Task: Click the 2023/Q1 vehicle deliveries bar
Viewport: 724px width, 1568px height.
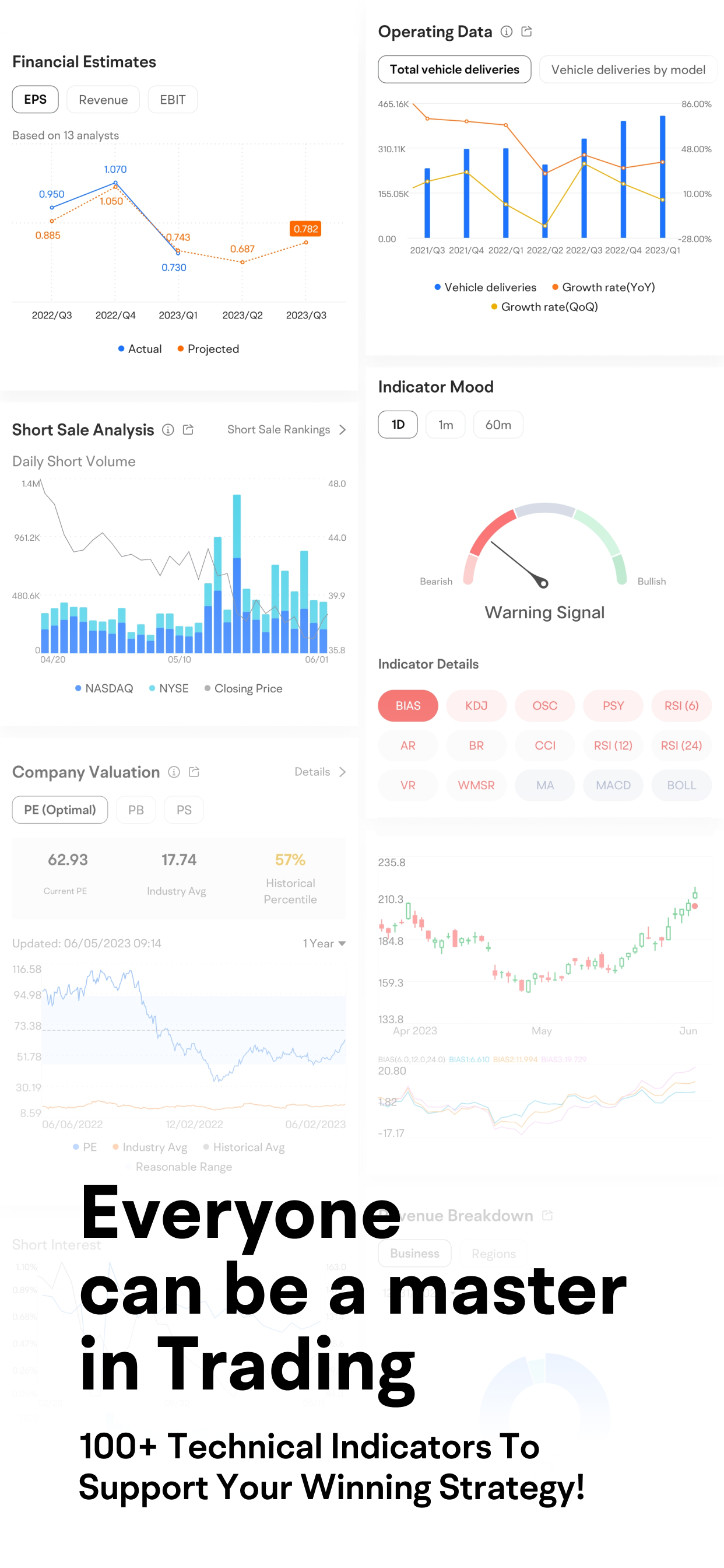Action: tap(663, 177)
